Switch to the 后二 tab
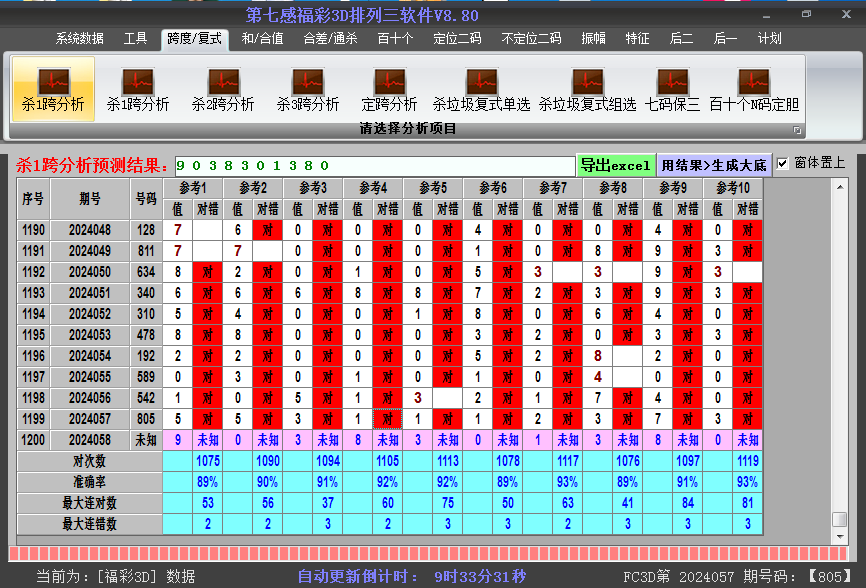 tap(681, 39)
